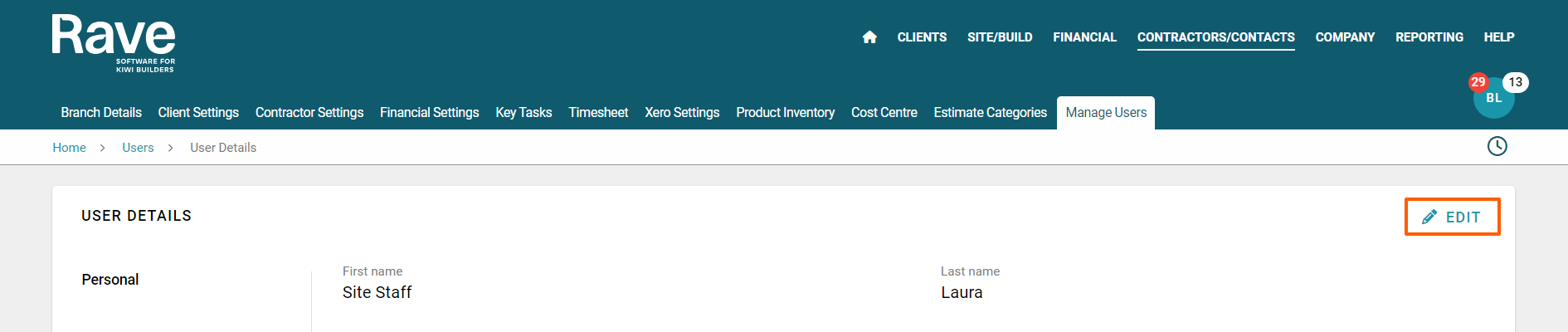Open the Help menu
The image size is (1568, 332).
click(1498, 37)
